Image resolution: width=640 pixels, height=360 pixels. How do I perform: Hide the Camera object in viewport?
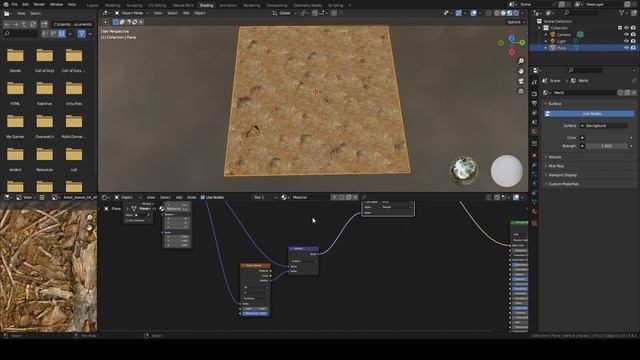pos(627,35)
